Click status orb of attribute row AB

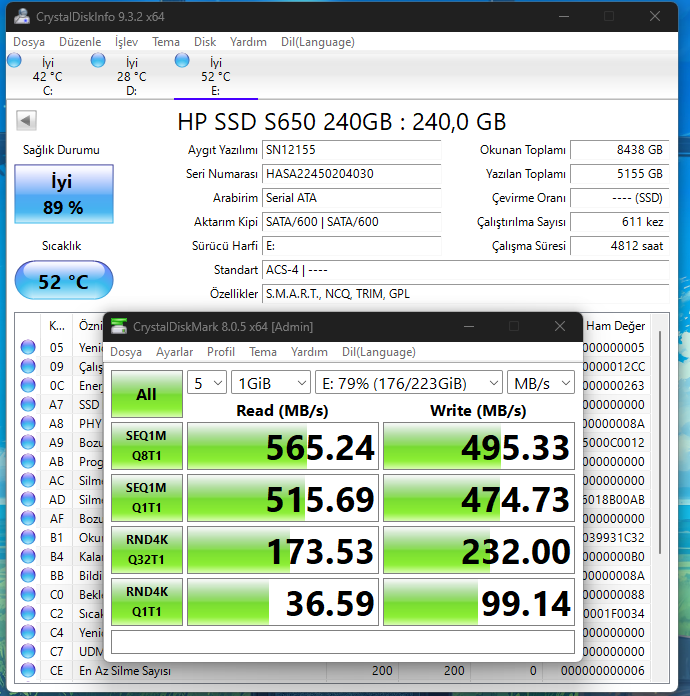point(28,462)
